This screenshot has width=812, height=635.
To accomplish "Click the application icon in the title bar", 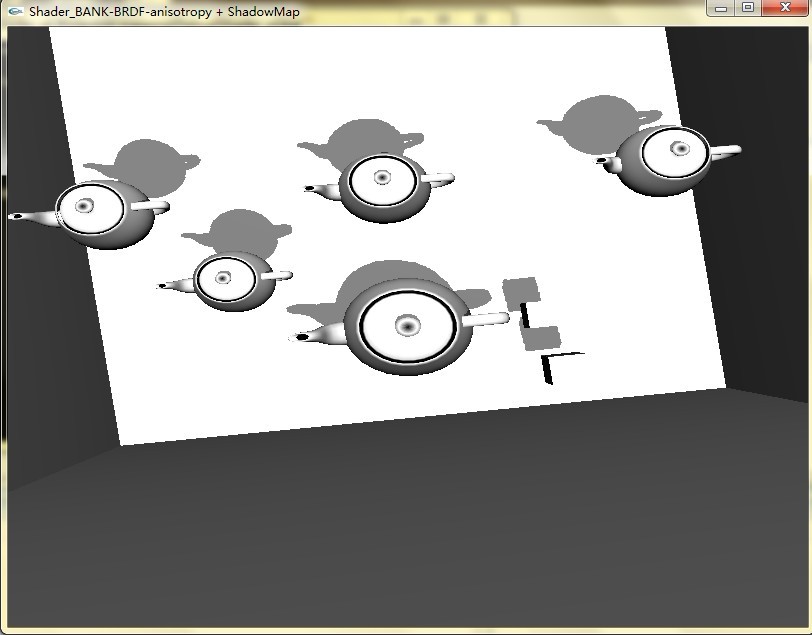I will point(16,11).
